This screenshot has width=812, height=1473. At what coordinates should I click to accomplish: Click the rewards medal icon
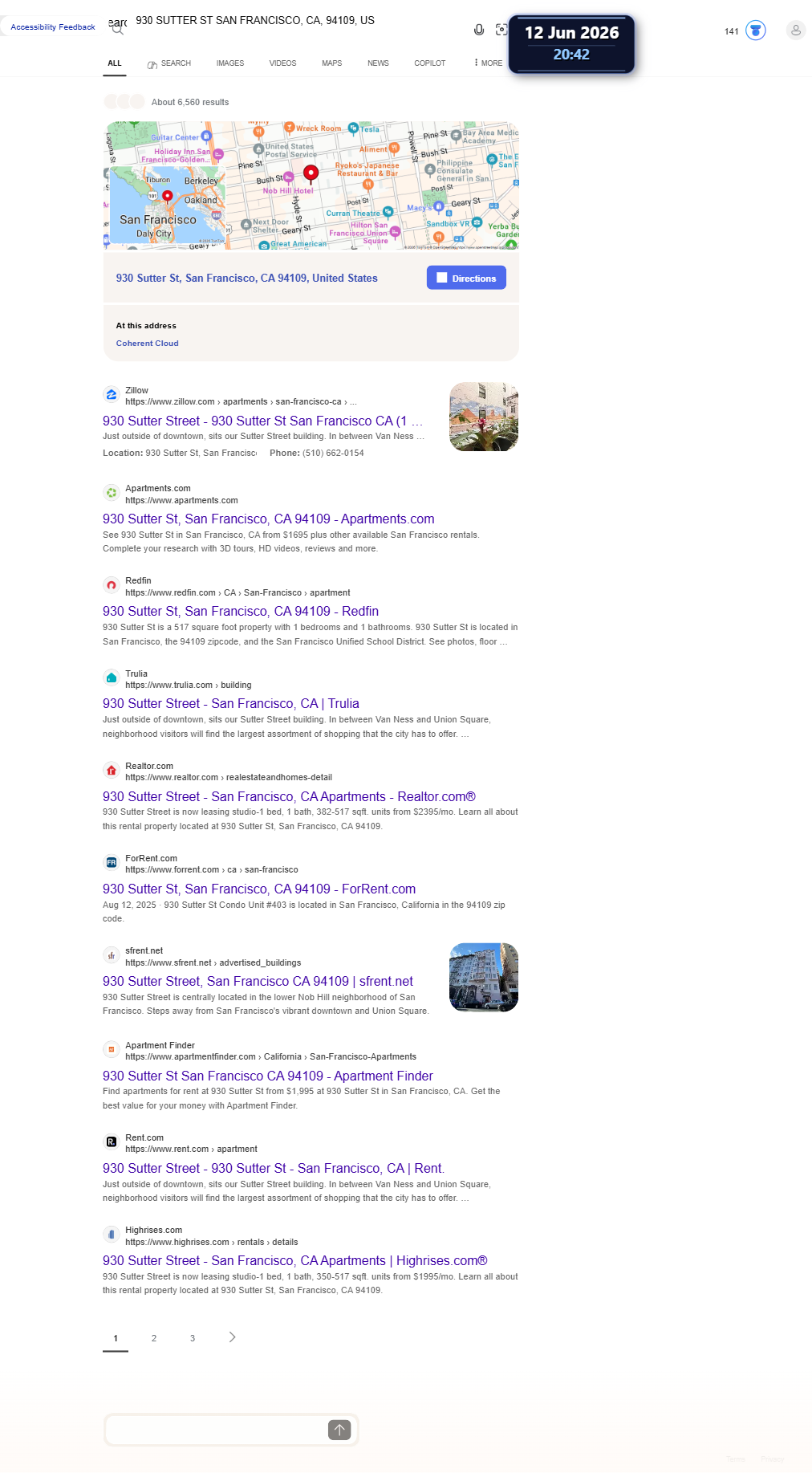[755, 31]
